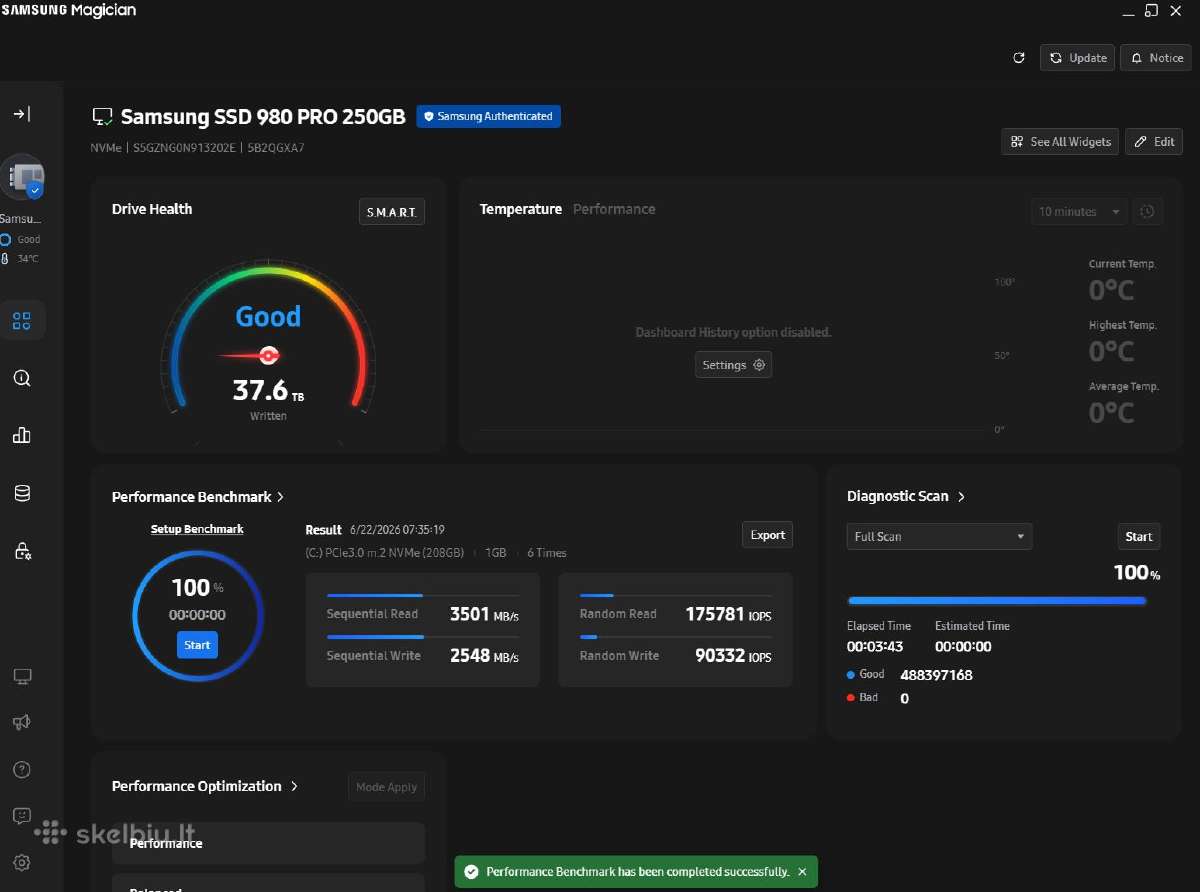Open the performance benchmark bar-chart icon
1200x892 pixels.
coord(22,435)
